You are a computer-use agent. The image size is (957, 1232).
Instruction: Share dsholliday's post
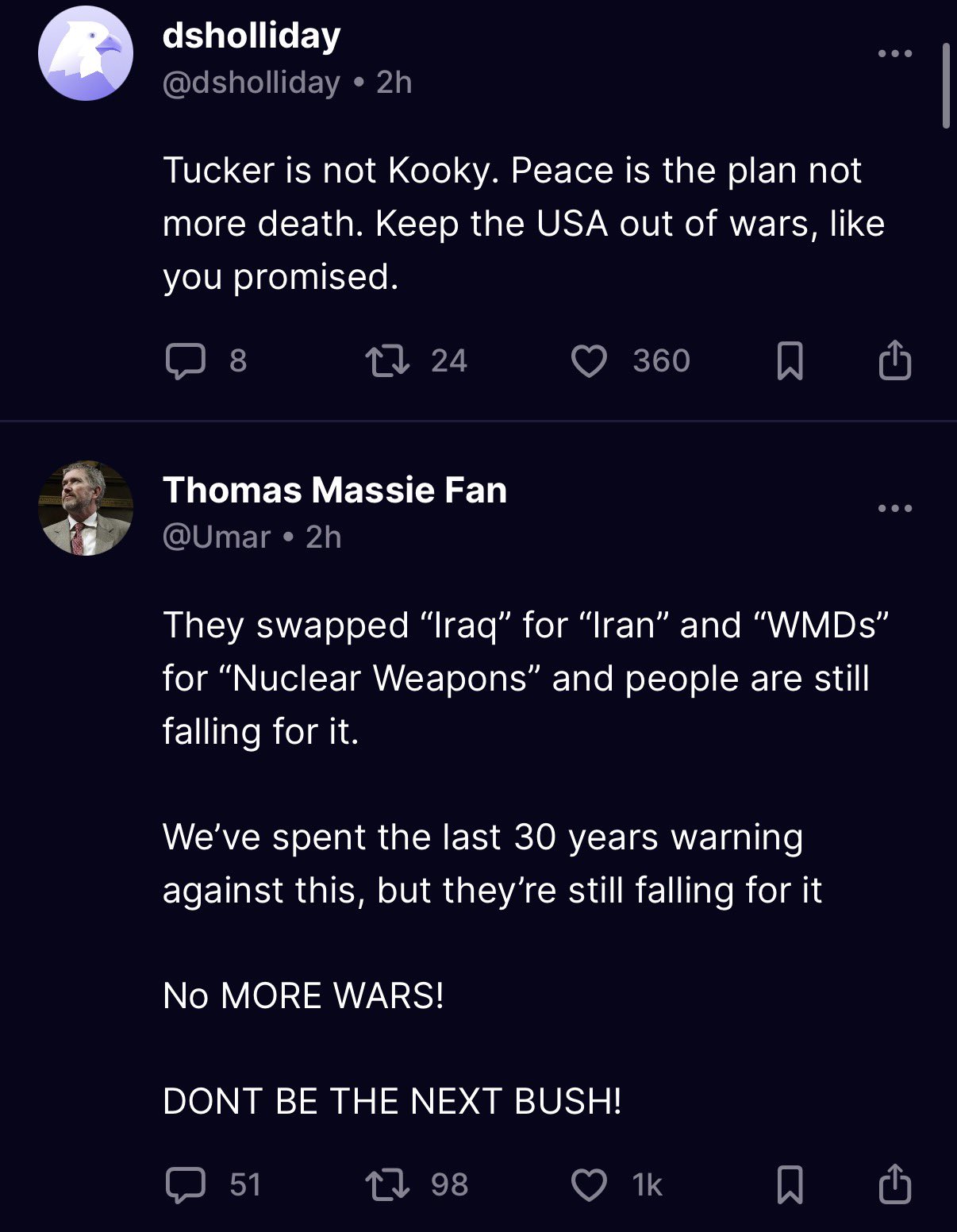coord(895,360)
